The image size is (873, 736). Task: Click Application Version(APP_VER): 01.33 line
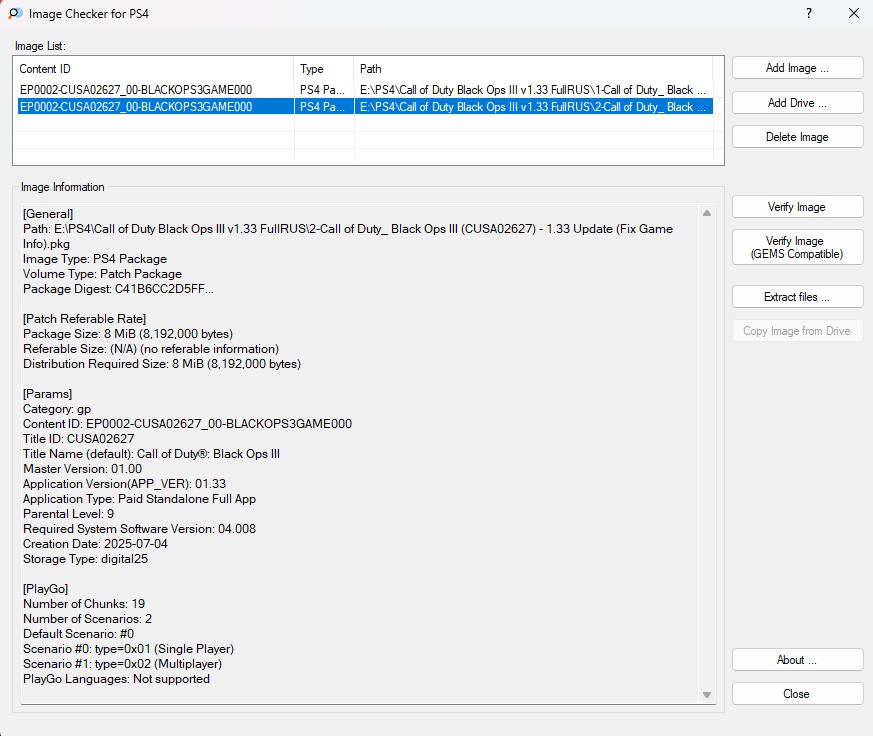coord(125,484)
